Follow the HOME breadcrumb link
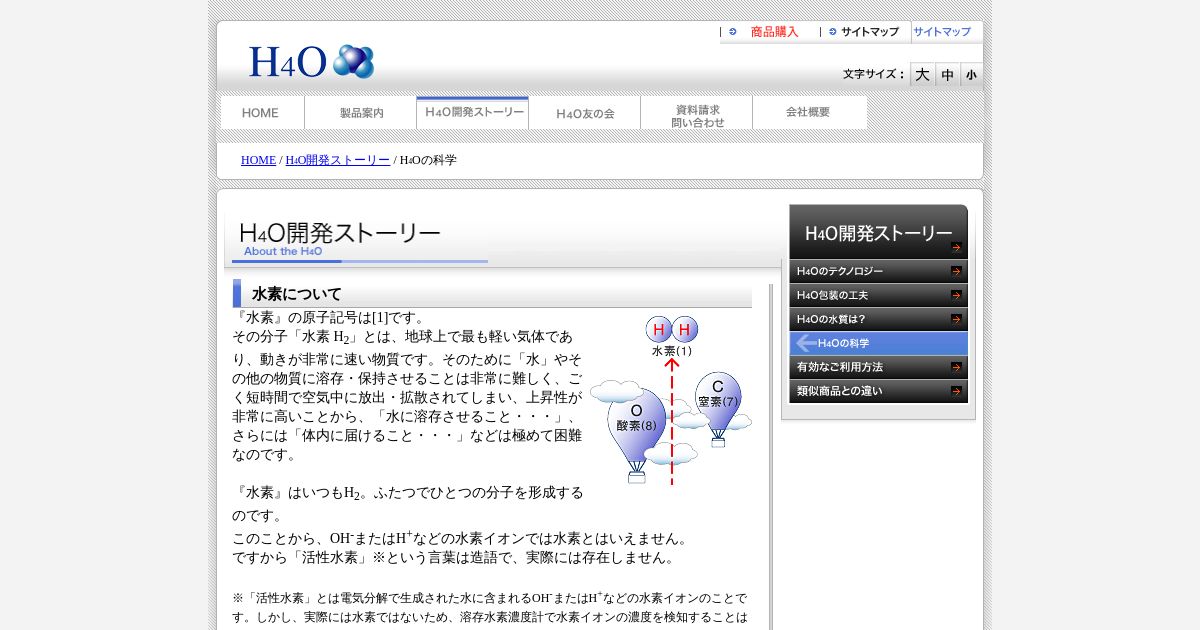Viewport: 1200px width, 630px height. pyautogui.click(x=258, y=160)
